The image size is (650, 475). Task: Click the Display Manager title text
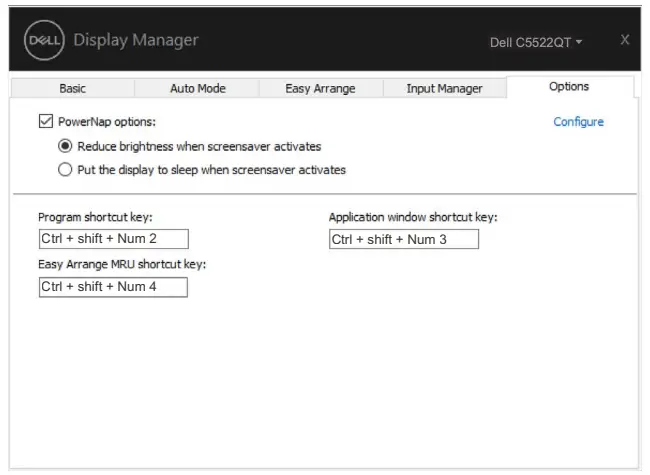(x=136, y=41)
